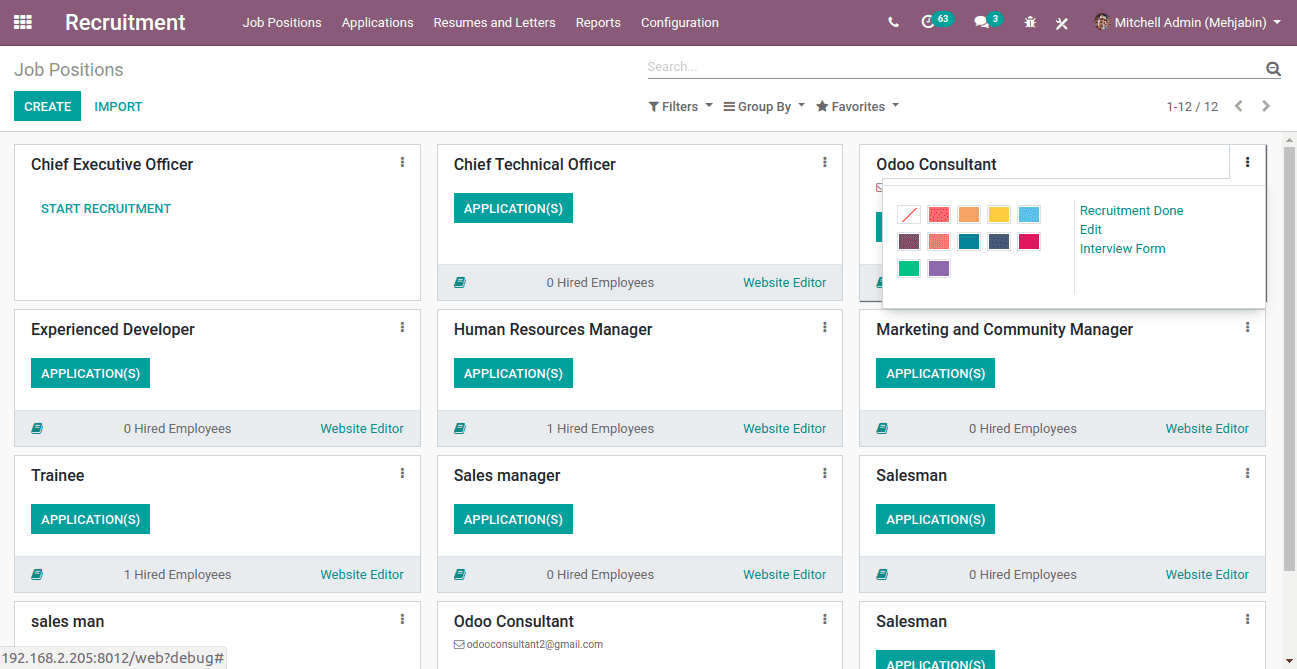This screenshot has width=1297, height=669.
Task: Go to next page arrow
Action: point(1266,106)
